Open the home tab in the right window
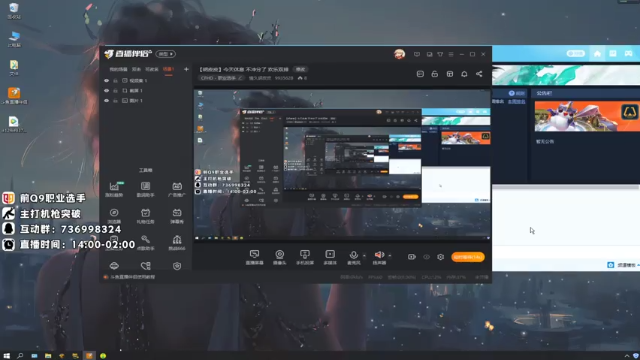 (597, 53)
